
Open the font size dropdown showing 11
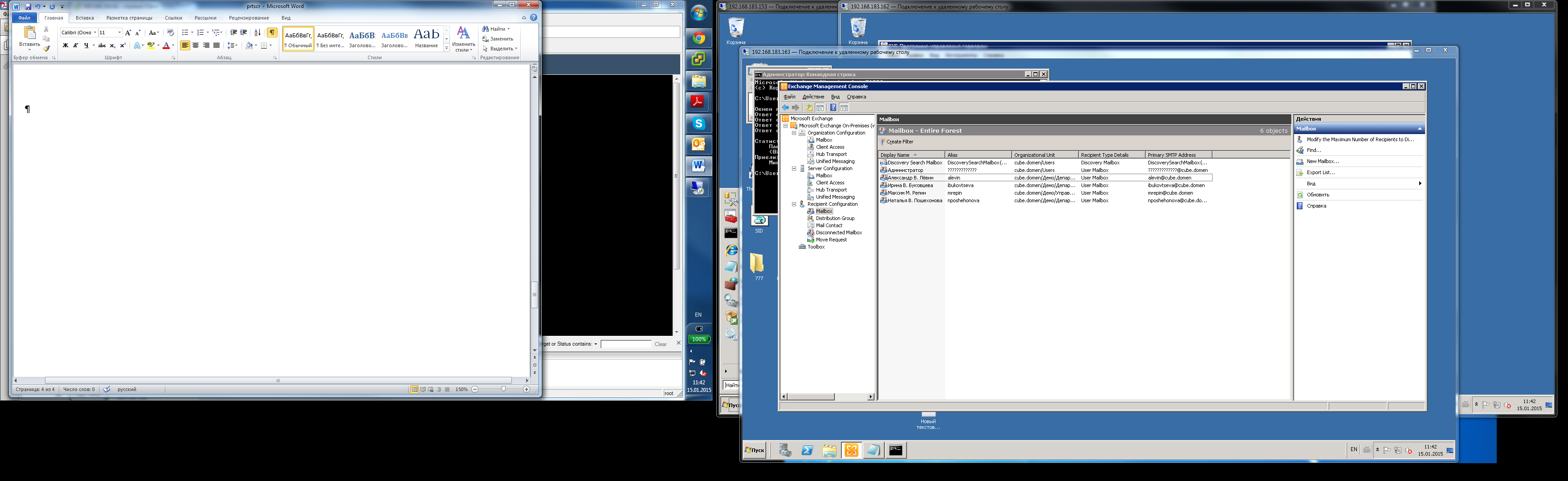point(119,33)
